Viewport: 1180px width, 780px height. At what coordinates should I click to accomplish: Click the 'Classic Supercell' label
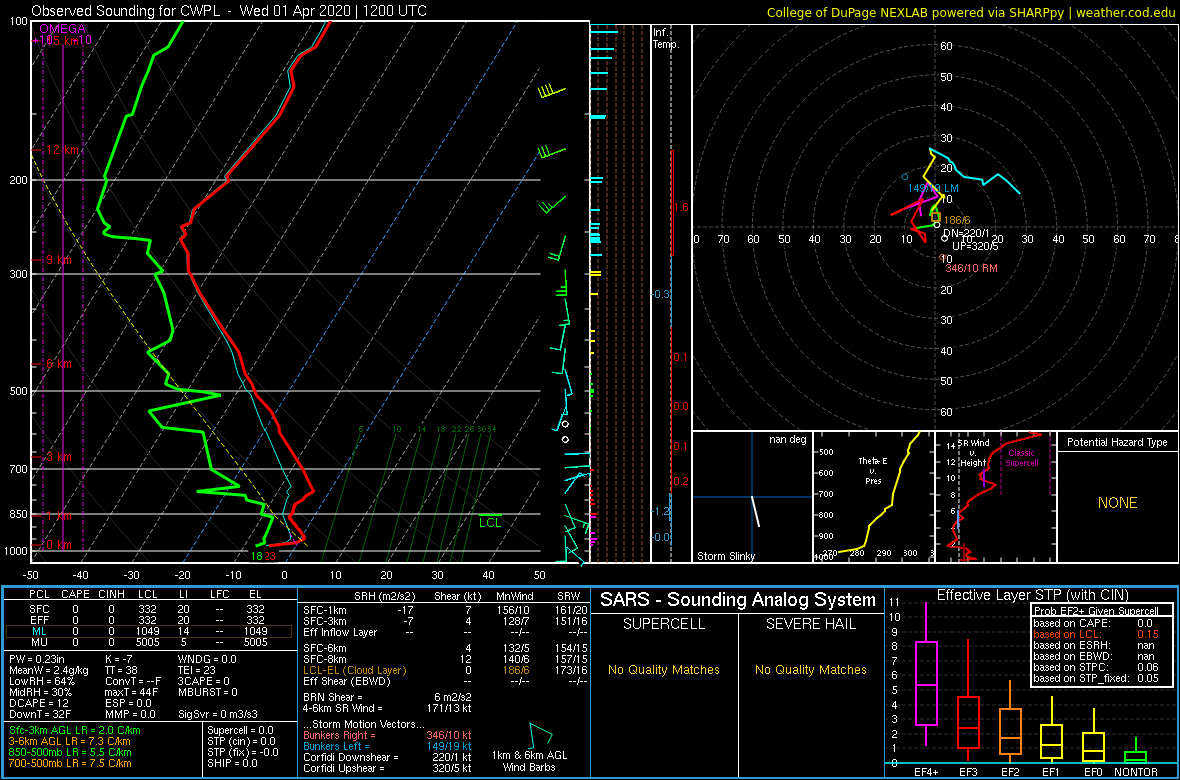click(x=1022, y=458)
